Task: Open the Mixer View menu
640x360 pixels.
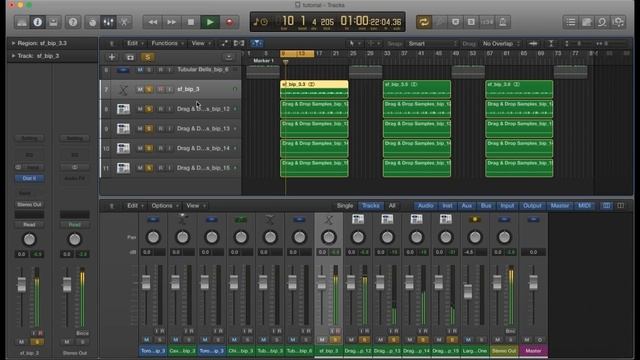Action: [x=196, y=206]
